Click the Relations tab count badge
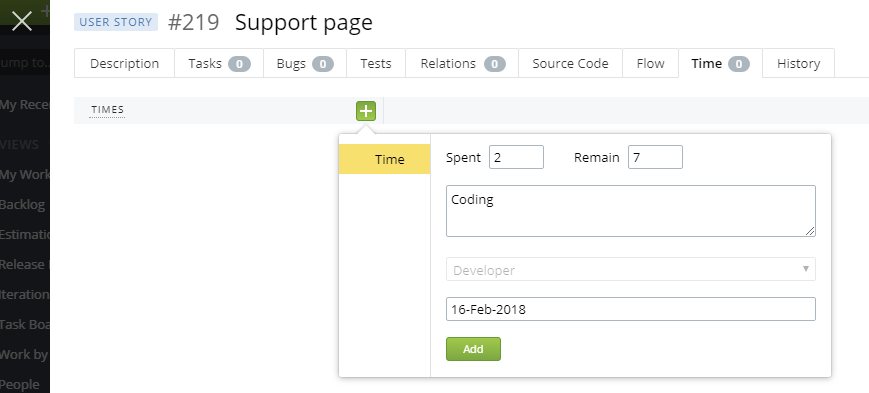The width and height of the screenshot is (869, 393). coord(494,64)
